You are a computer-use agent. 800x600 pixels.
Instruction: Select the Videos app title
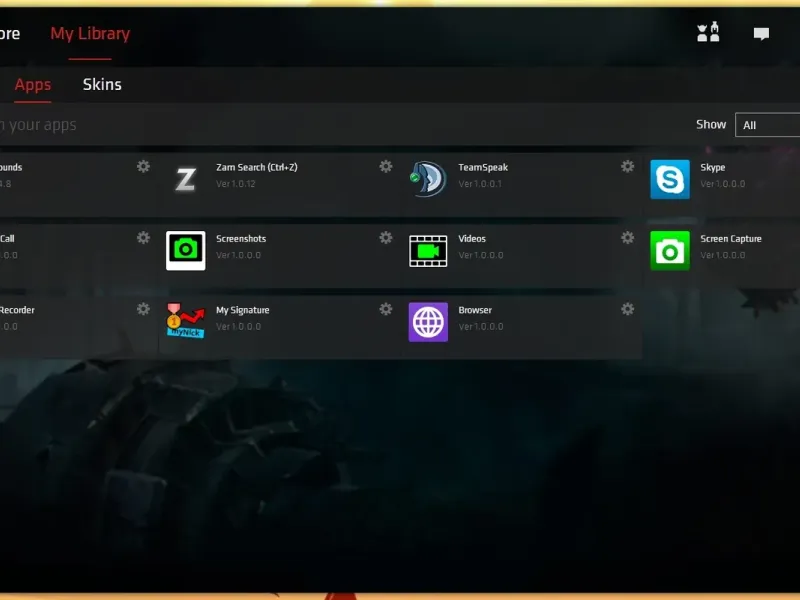(472, 239)
